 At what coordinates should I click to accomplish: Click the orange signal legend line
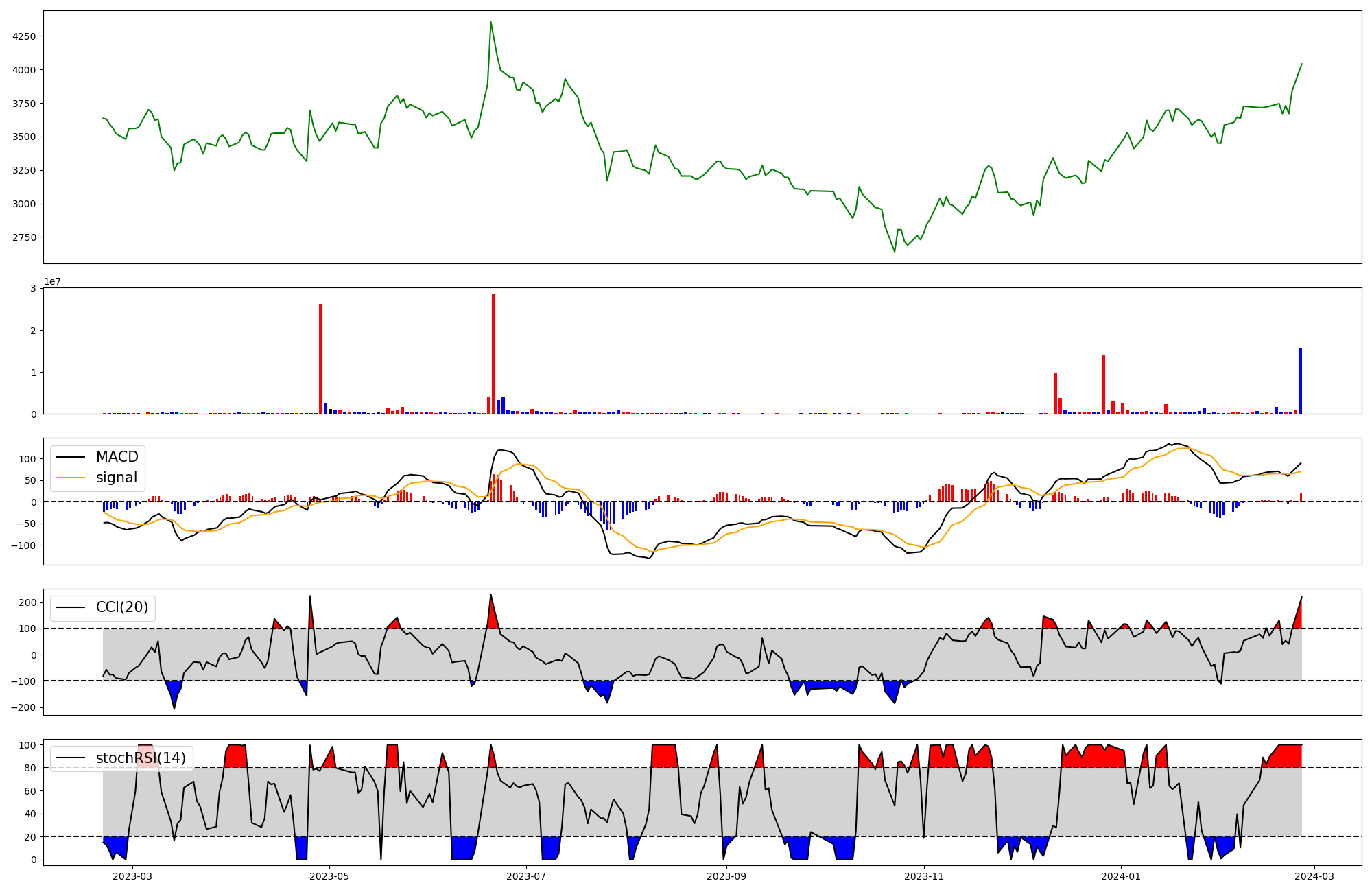(x=70, y=478)
